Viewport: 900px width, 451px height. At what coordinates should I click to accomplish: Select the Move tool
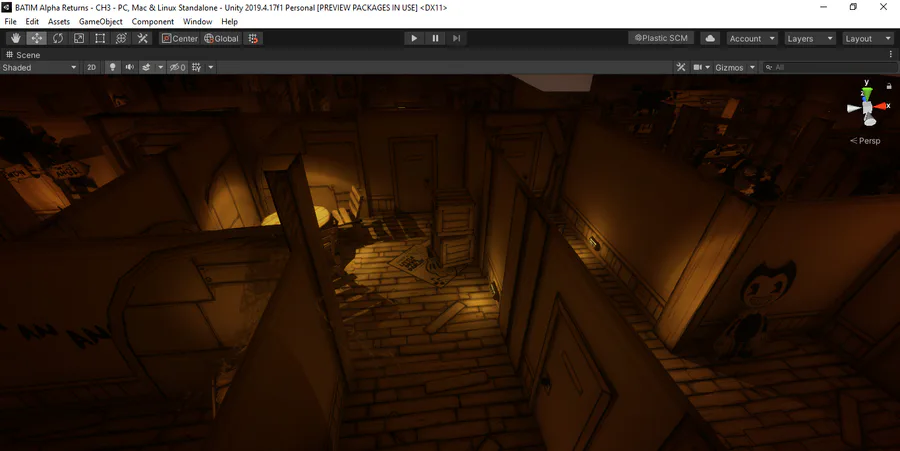37,38
